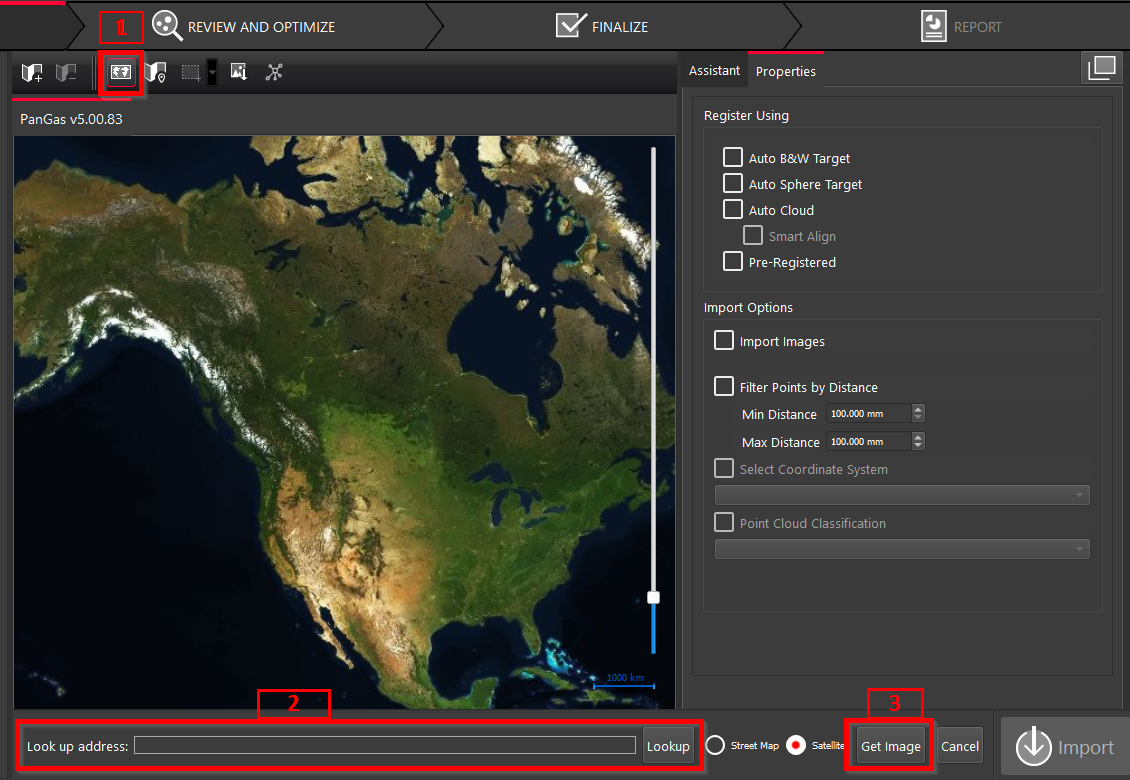This screenshot has height=780, width=1130.
Task: Click the remove map icon with minus
Action: pos(66,73)
